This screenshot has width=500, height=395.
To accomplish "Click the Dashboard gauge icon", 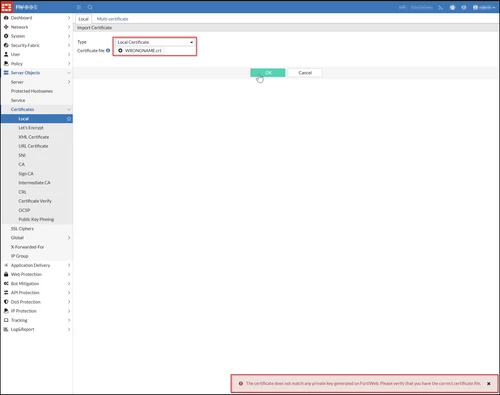I will 6,18.
